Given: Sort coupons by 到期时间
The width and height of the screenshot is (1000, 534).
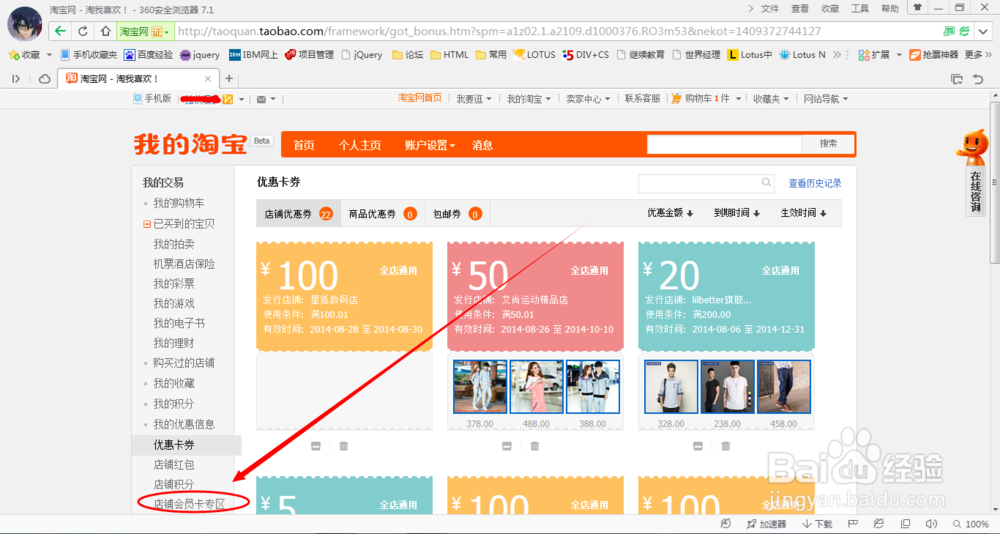Looking at the screenshot, I should 737,213.
